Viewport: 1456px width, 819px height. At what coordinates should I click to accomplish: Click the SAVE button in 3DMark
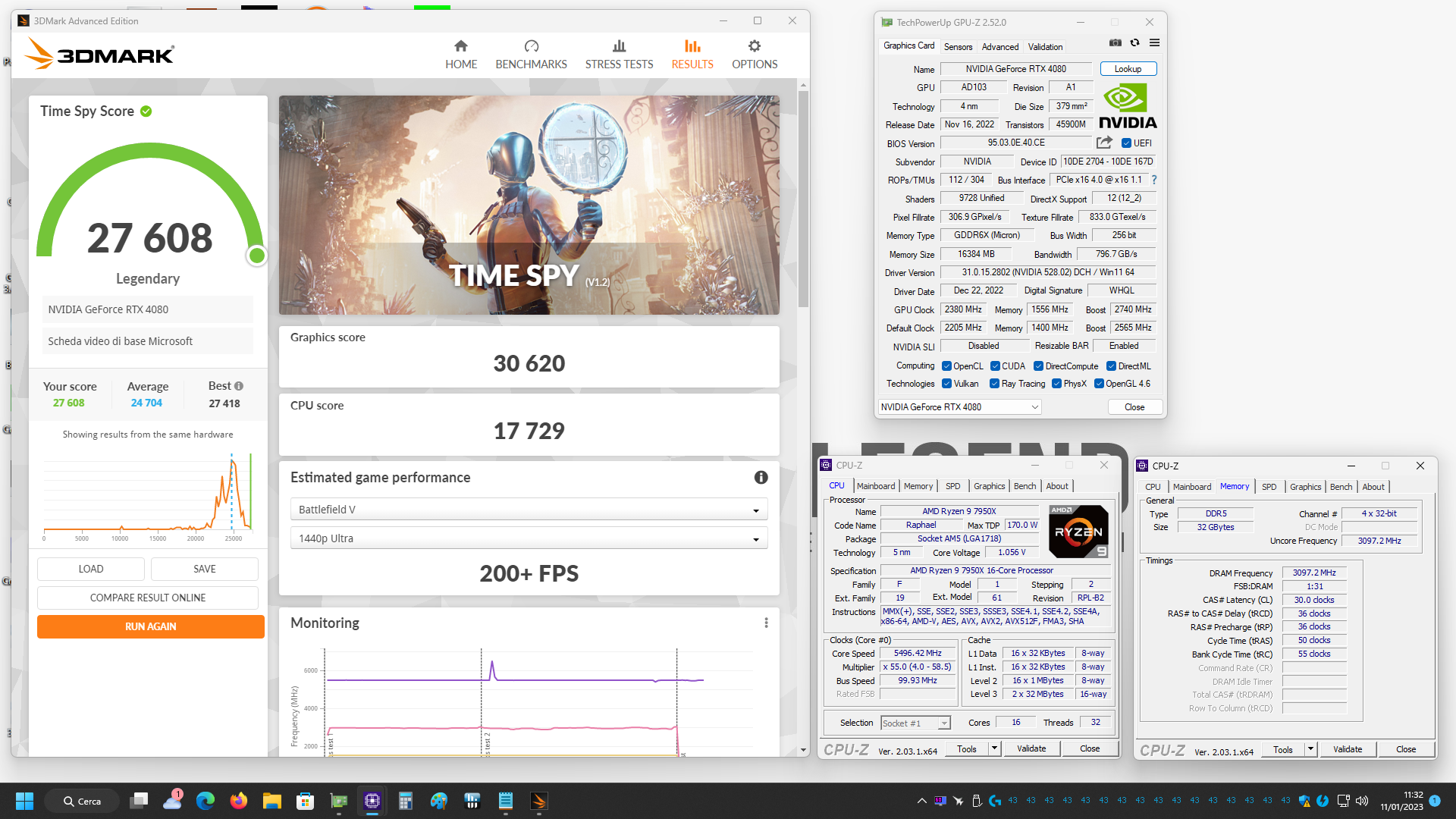click(205, 569)
